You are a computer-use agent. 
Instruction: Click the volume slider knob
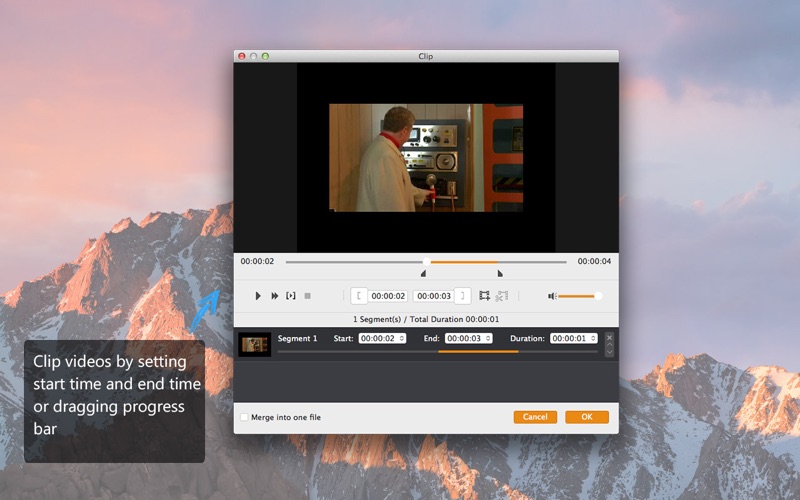[598, 296]
